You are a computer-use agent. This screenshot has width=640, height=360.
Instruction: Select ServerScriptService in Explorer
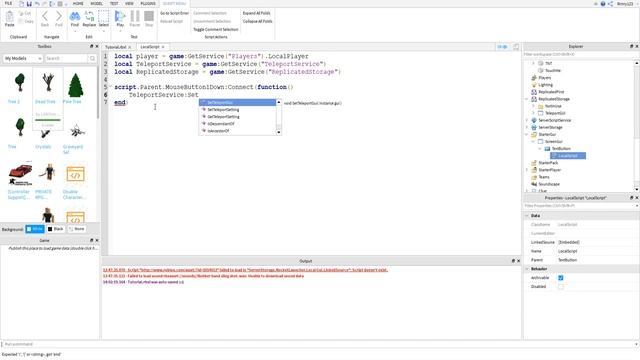coord(554,120)
